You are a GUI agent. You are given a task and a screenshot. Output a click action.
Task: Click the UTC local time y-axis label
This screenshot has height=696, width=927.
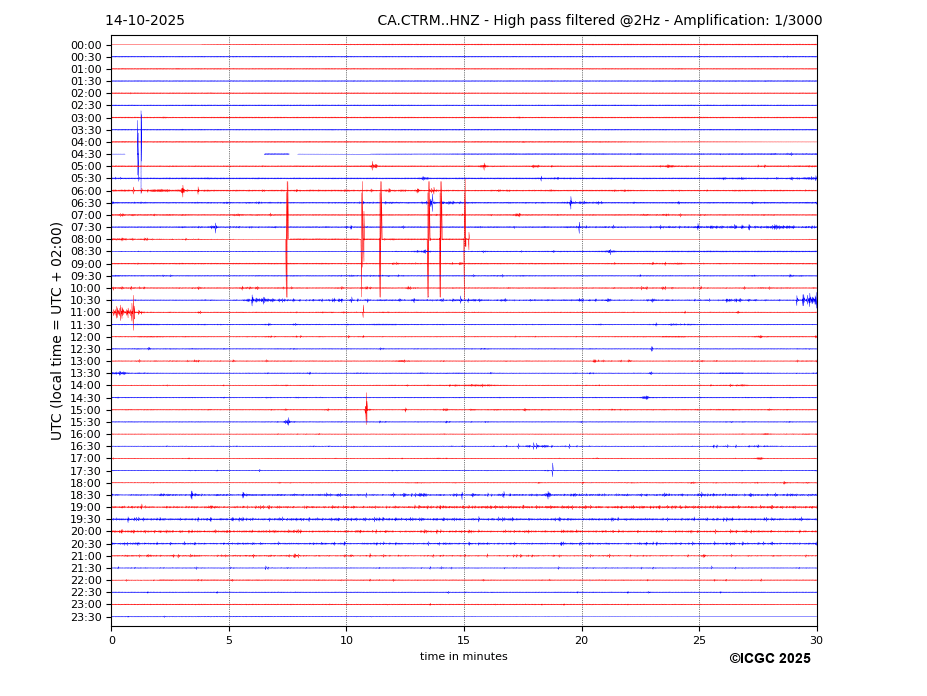click(57, 331)
